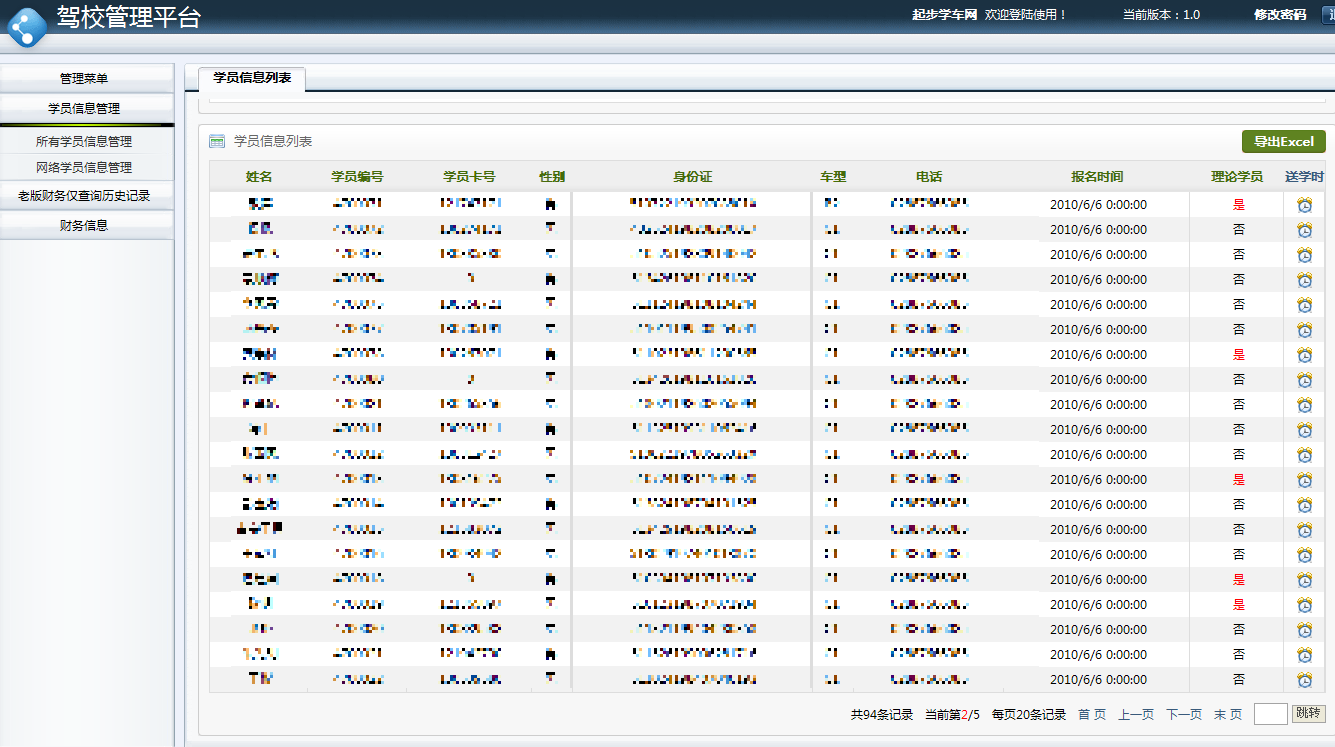Expand 老版财务仅查询历史记录 section
Viewport: 1335px width, 747px height.
tap(87, 196)
